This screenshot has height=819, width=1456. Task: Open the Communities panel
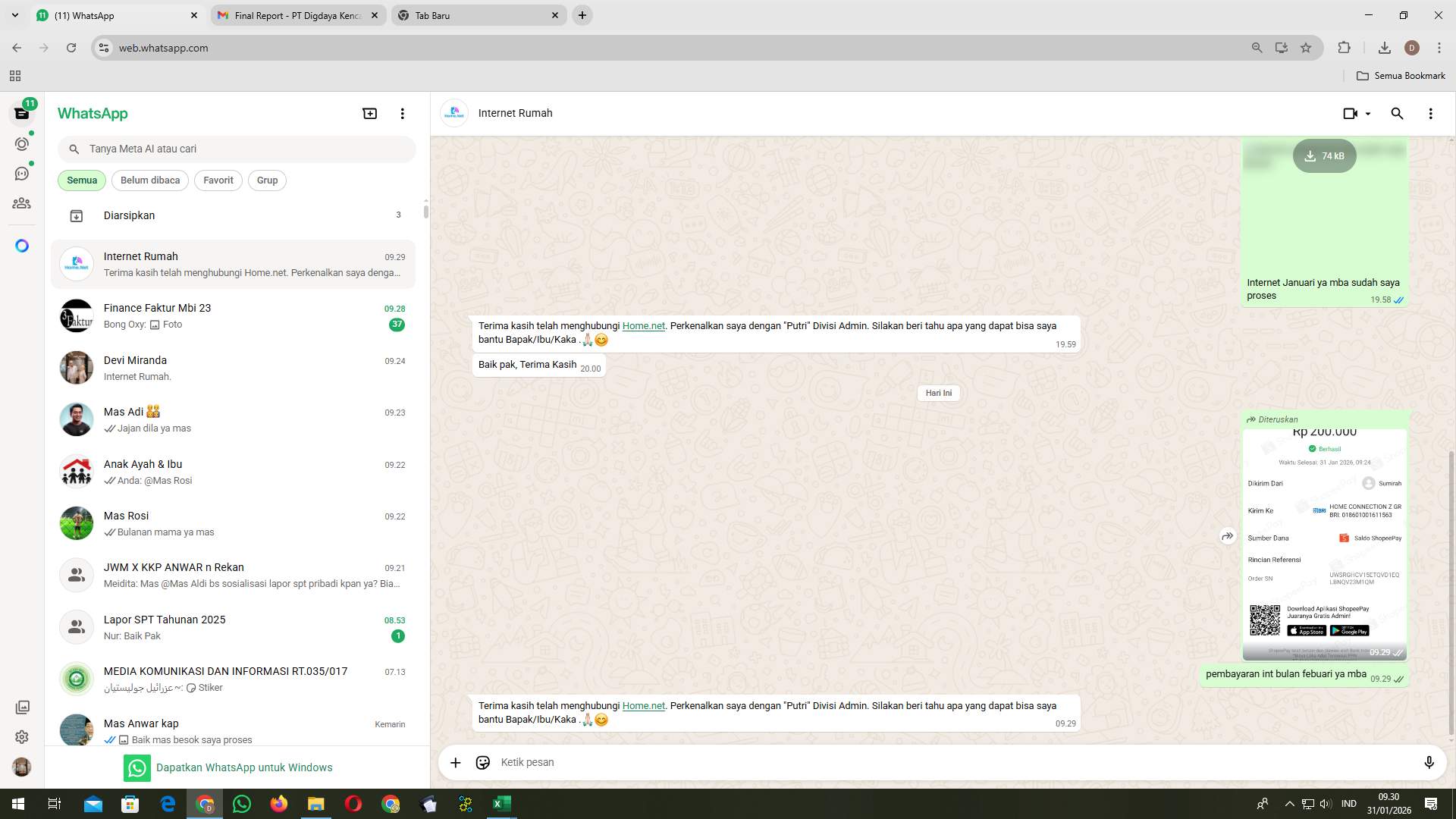click(x=22, y=203)
